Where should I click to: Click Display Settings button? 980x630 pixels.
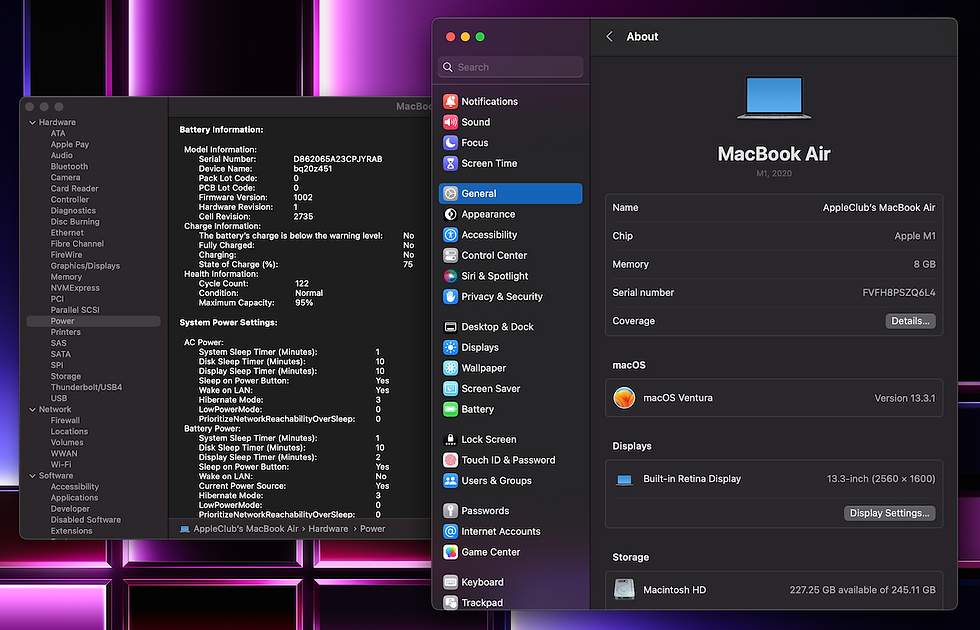pyautogui.click(x=889, y=512)
